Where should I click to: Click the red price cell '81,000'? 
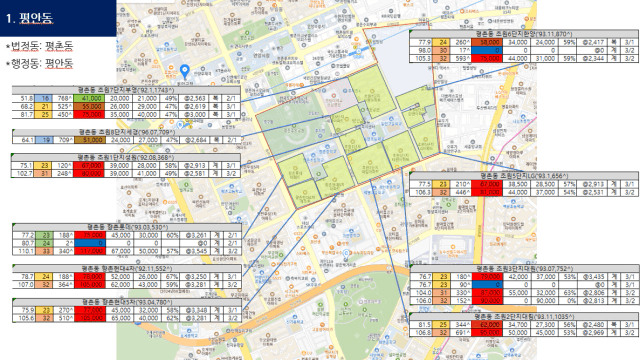[487, 192]
